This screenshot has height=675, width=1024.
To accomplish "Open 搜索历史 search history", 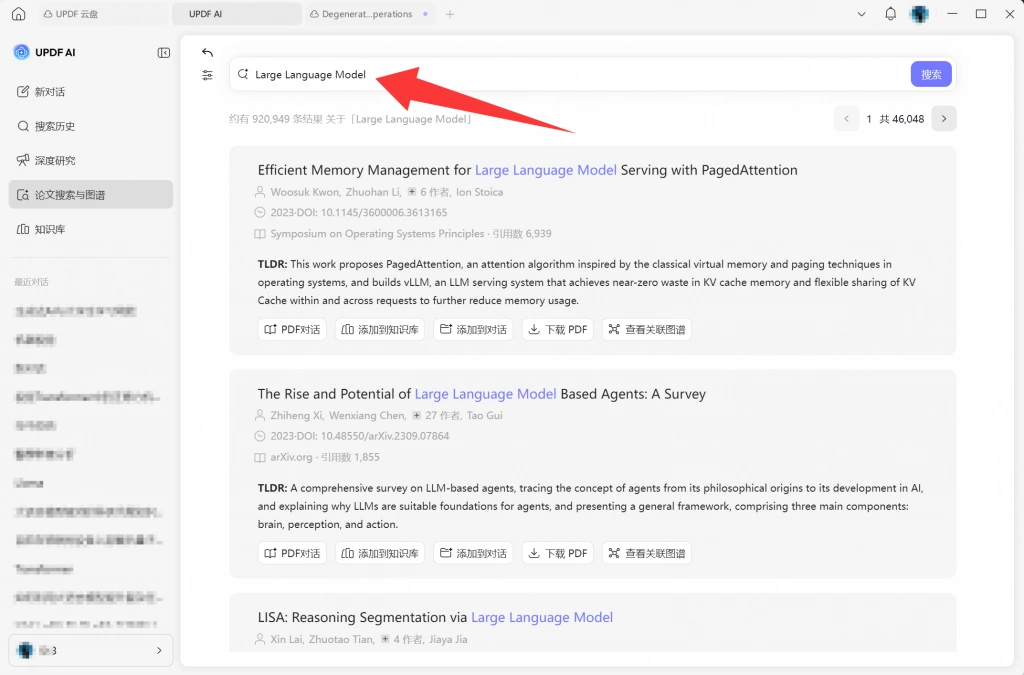I will 91,126.
